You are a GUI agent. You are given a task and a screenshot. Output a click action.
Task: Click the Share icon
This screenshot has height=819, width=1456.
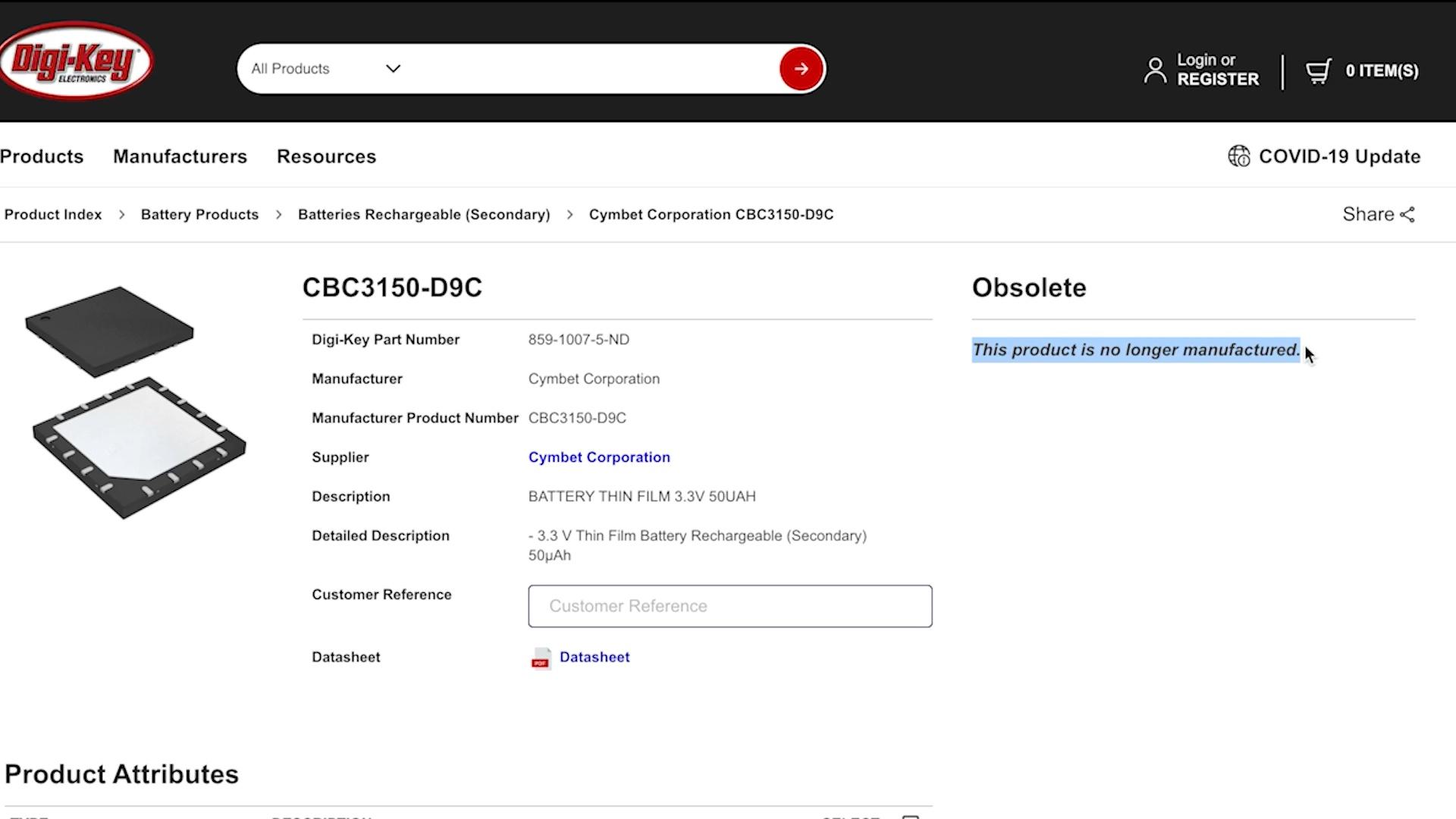click(x=1407, y=215)
